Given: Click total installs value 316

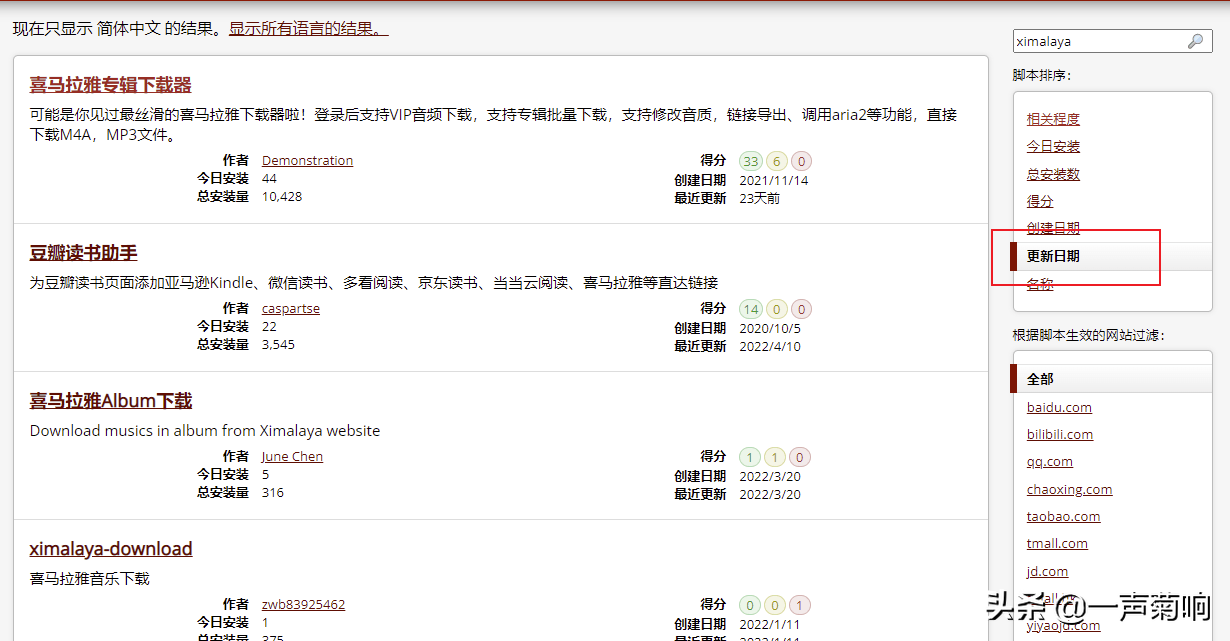Looking at the screenshot, I should tap(273, 492).
